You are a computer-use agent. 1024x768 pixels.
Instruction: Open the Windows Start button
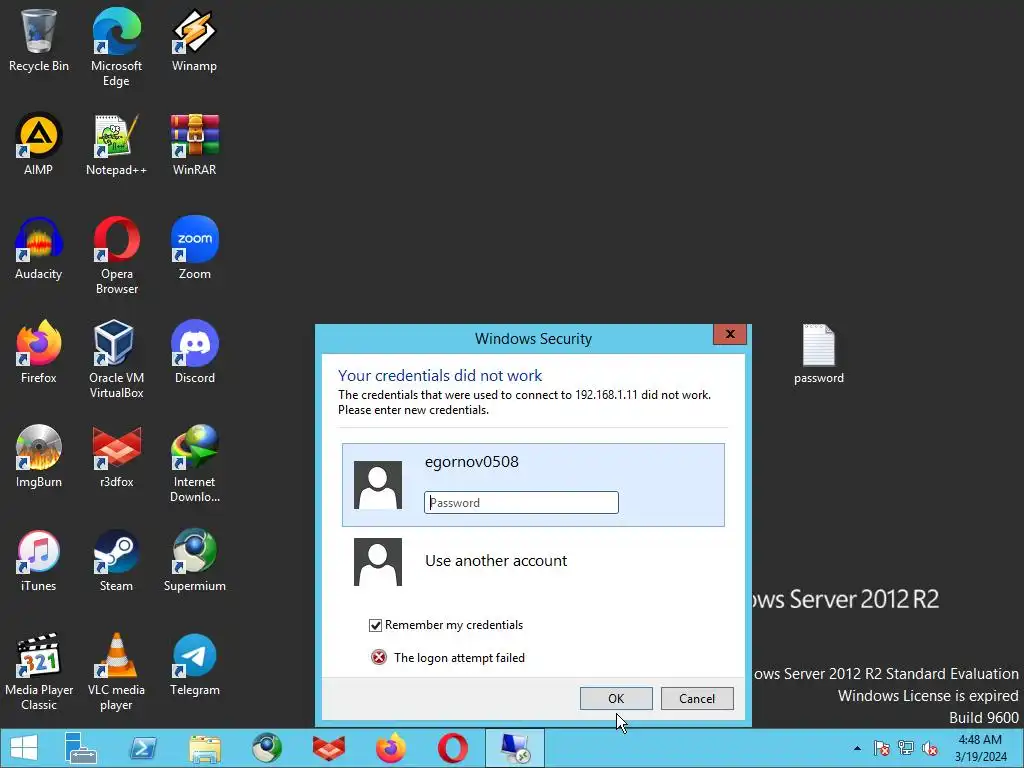[x=24, y=748]
